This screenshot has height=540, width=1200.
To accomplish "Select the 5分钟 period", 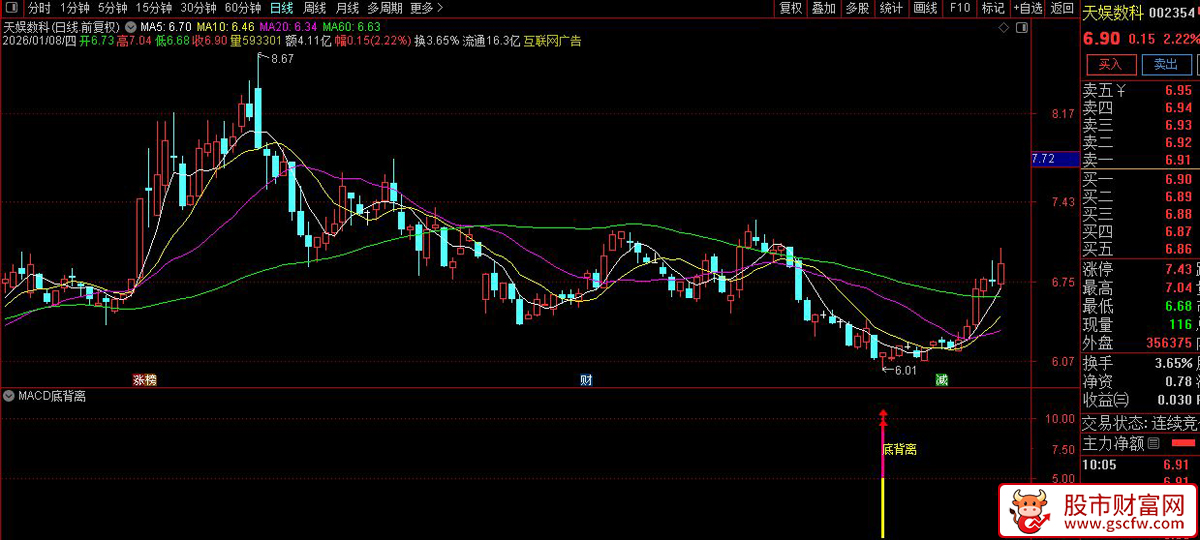I will coord(112,8).
